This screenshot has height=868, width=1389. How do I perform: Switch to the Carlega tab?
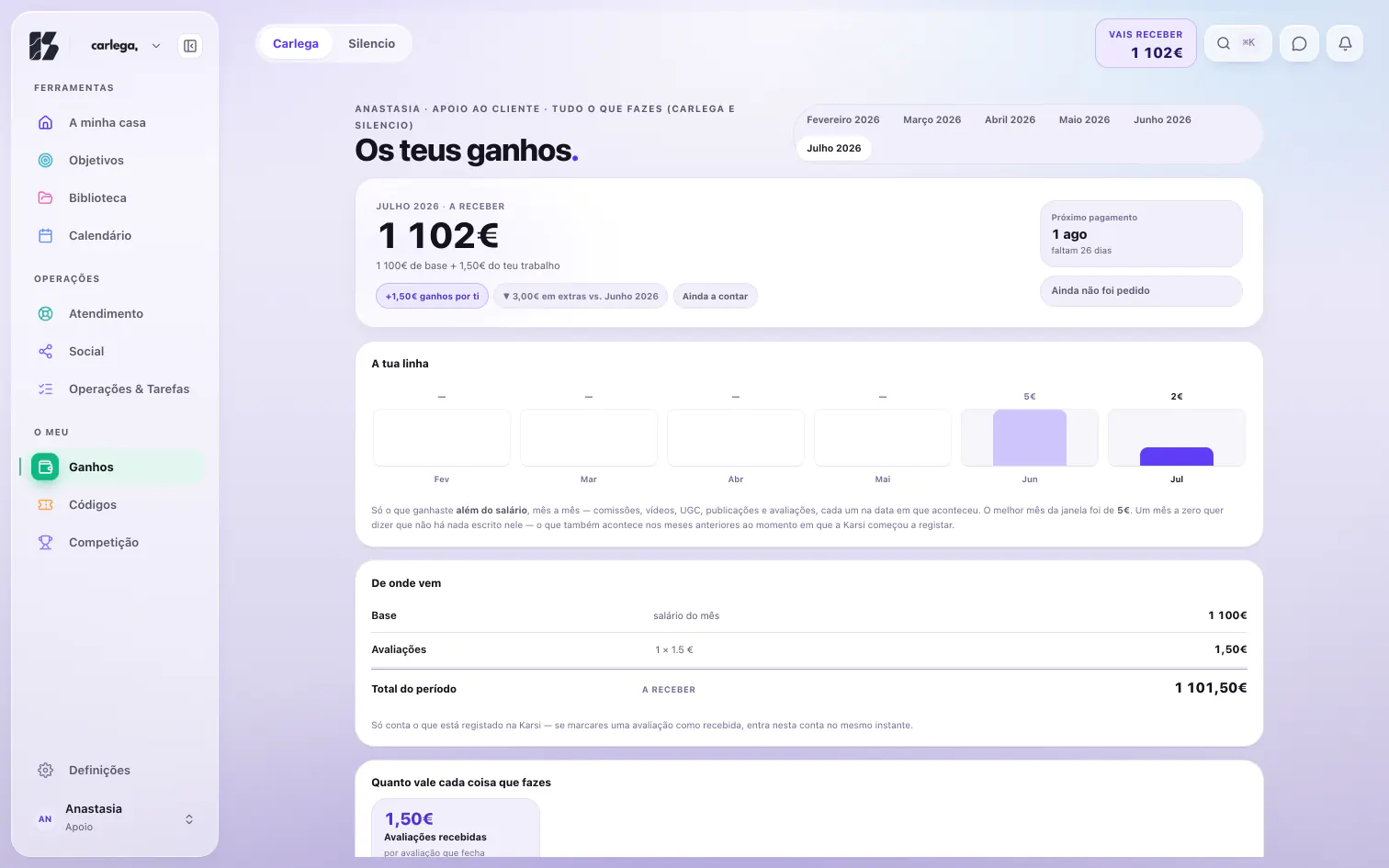coord(296,43)
